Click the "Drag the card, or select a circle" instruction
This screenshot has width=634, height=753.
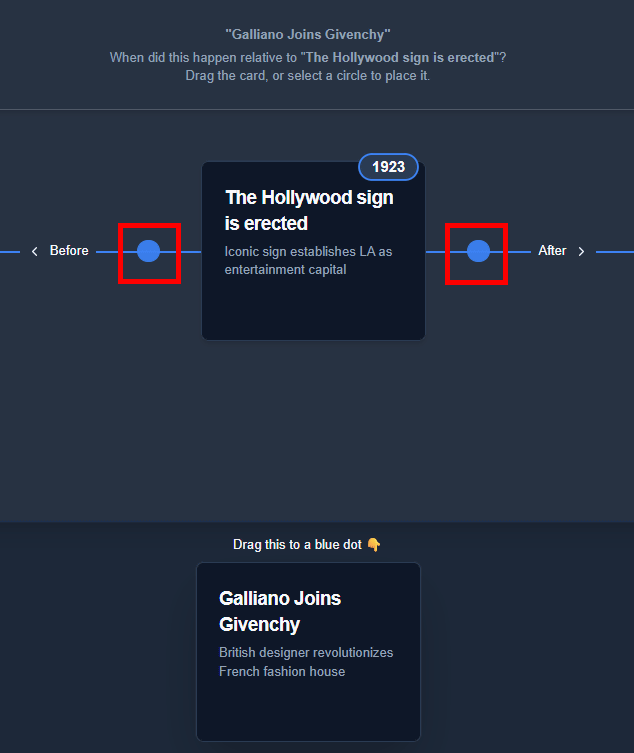tap(308, 76)
